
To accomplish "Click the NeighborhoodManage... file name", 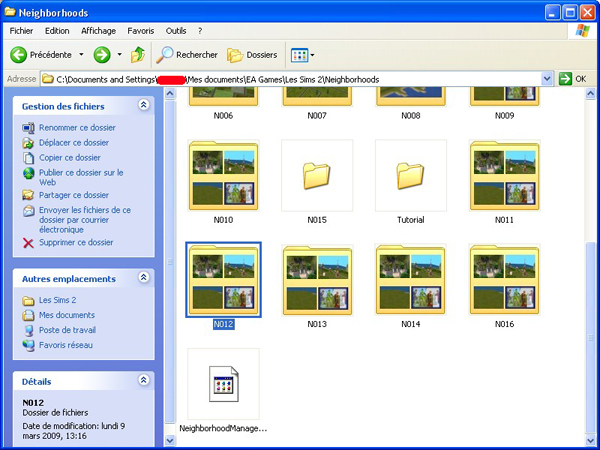I will 223,429.
